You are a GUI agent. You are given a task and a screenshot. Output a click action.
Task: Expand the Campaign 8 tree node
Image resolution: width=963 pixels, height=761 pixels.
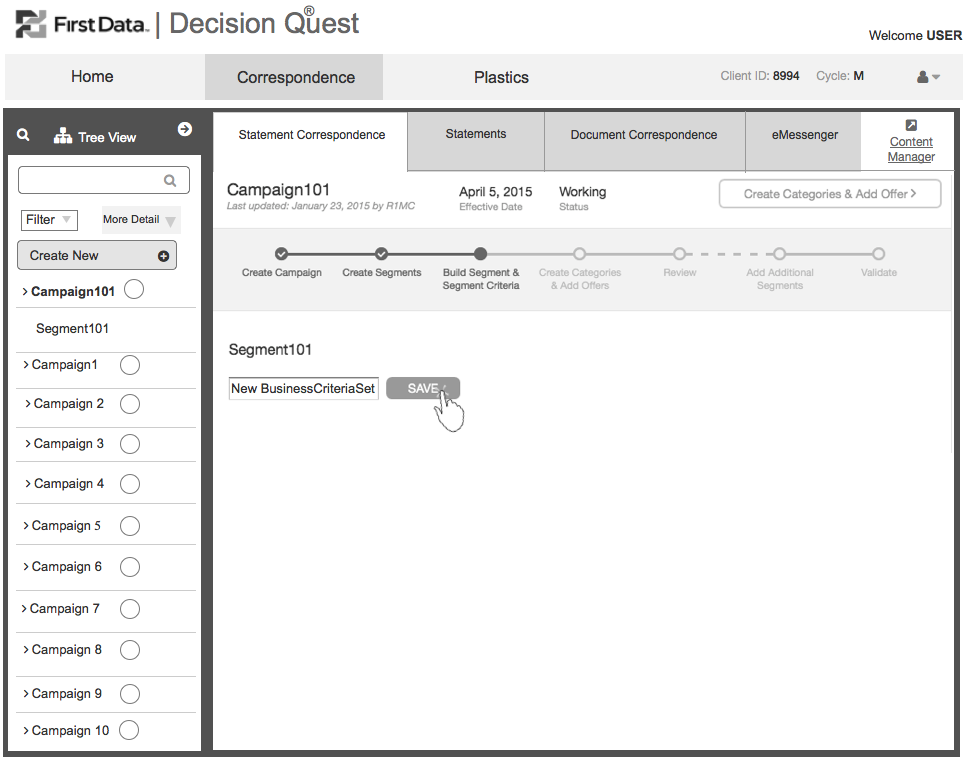tap(26, 650)
